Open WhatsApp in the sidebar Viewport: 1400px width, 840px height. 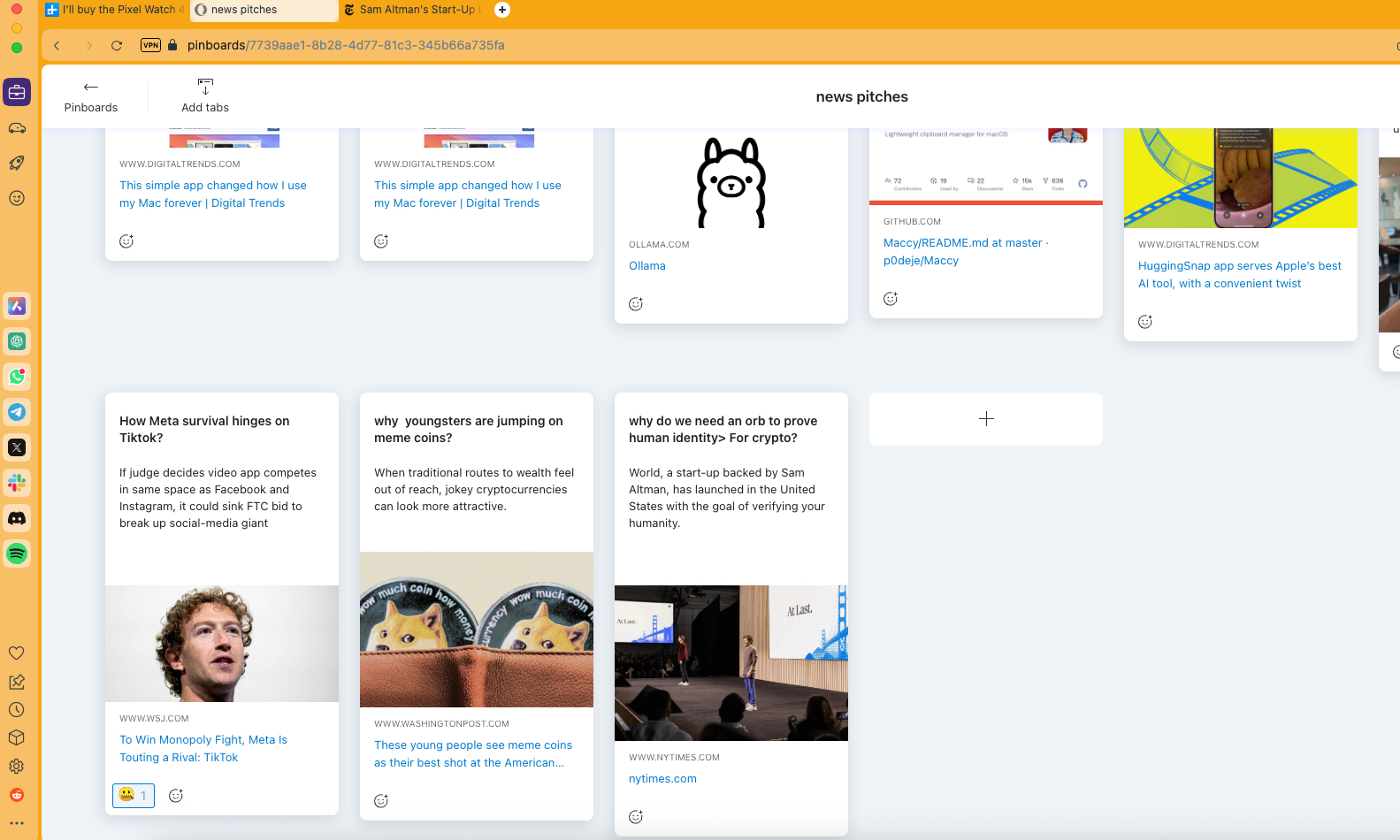point(17,377)
